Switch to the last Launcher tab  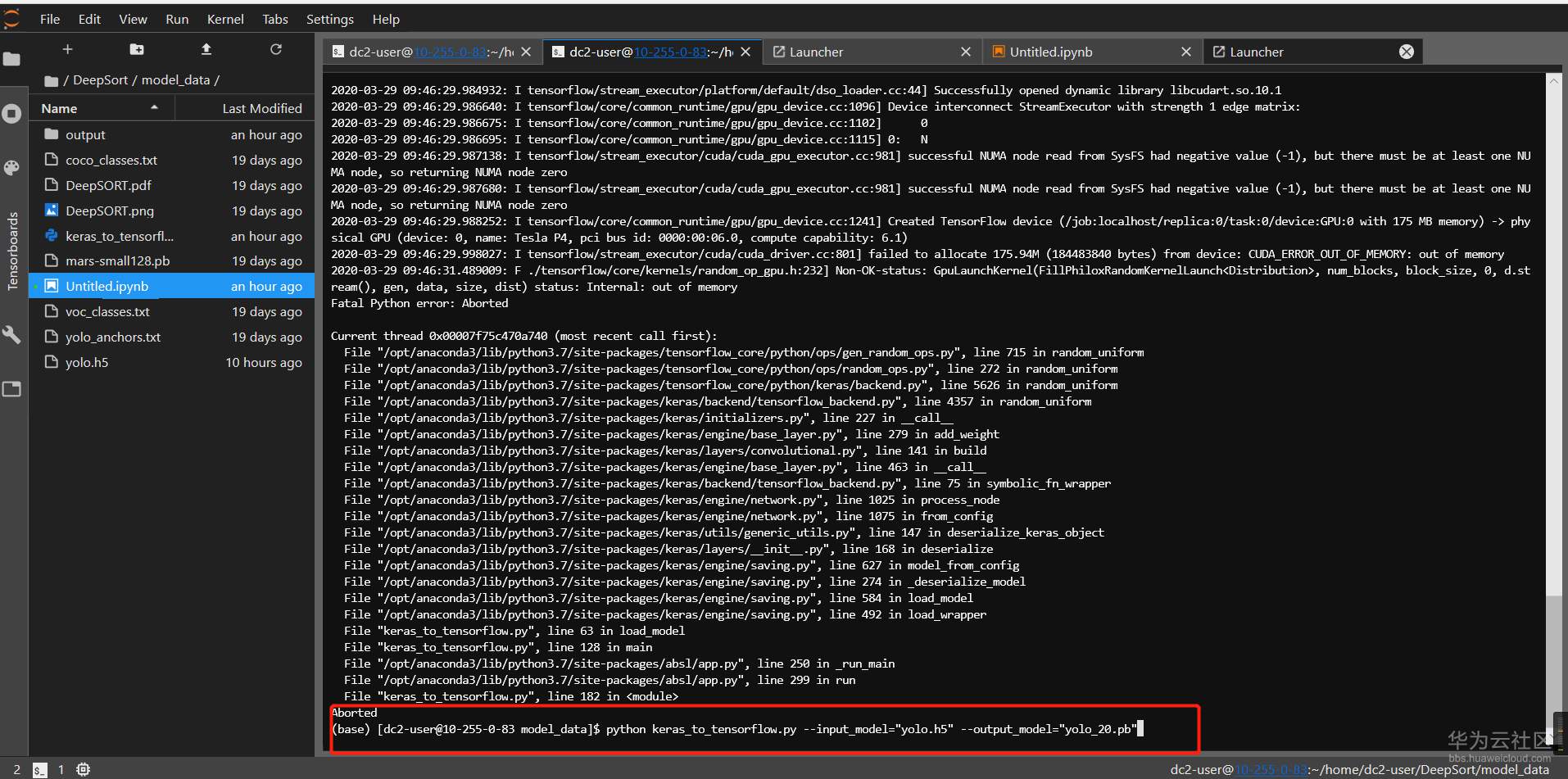1313,52
